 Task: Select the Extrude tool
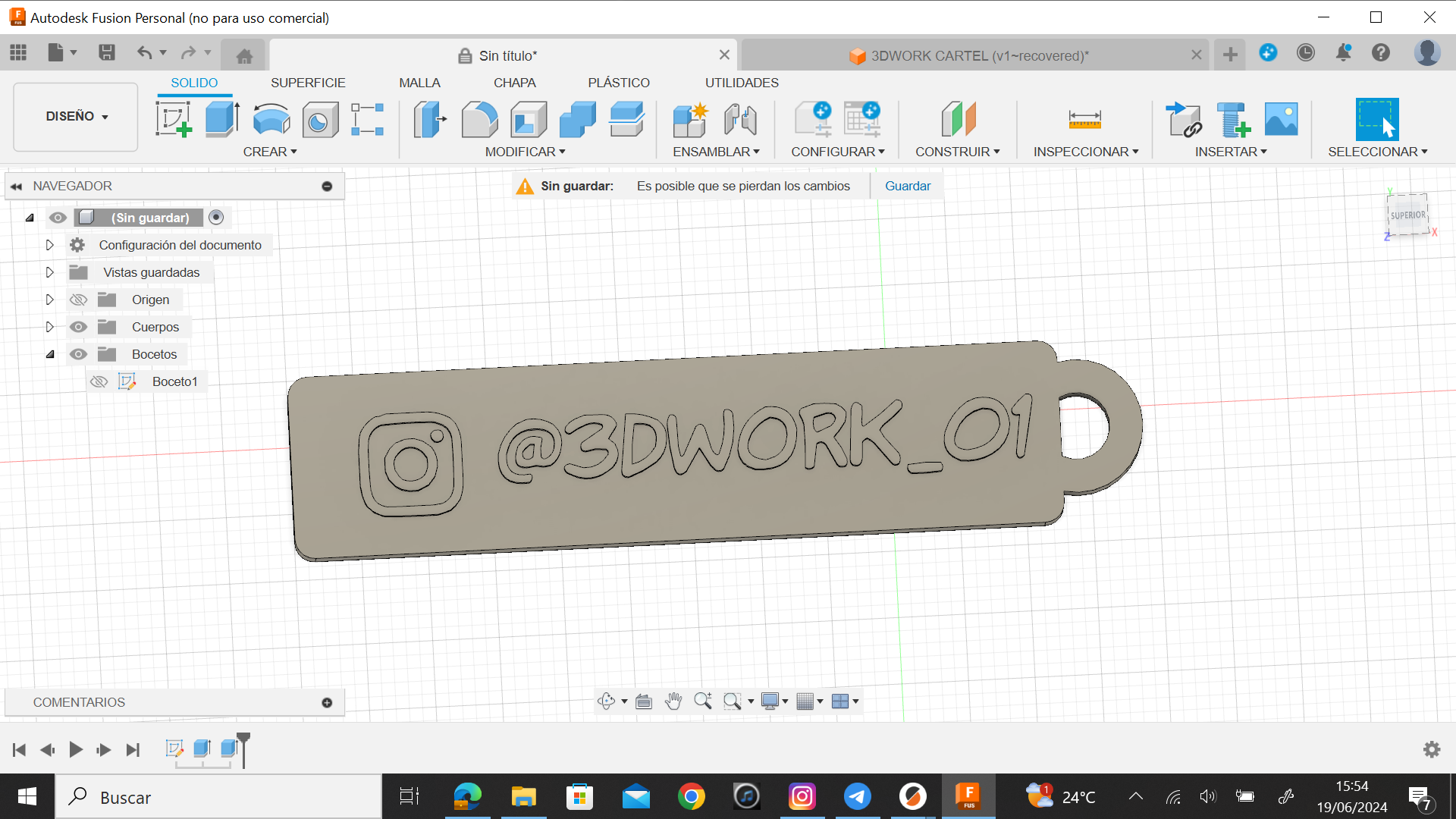click(x=221, y=119)
